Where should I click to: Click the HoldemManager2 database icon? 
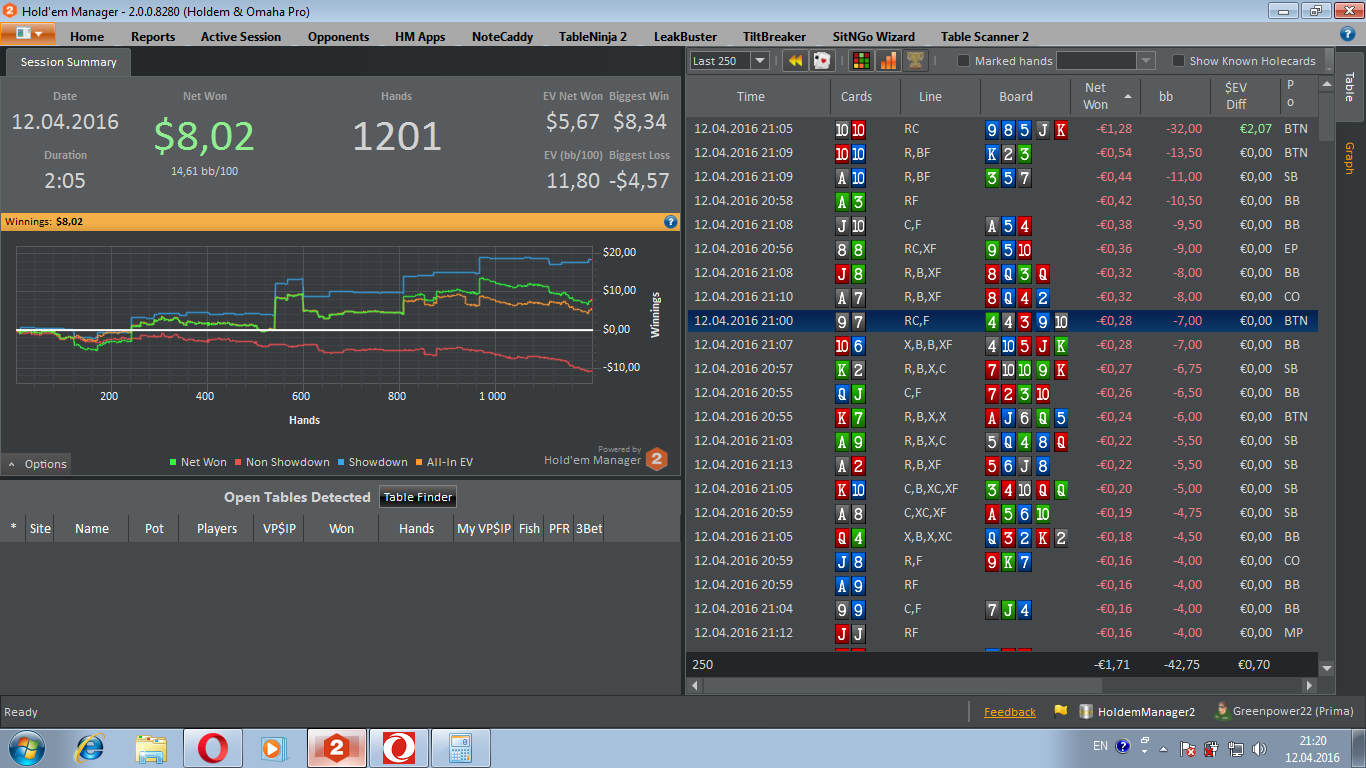click(1086, 712)
